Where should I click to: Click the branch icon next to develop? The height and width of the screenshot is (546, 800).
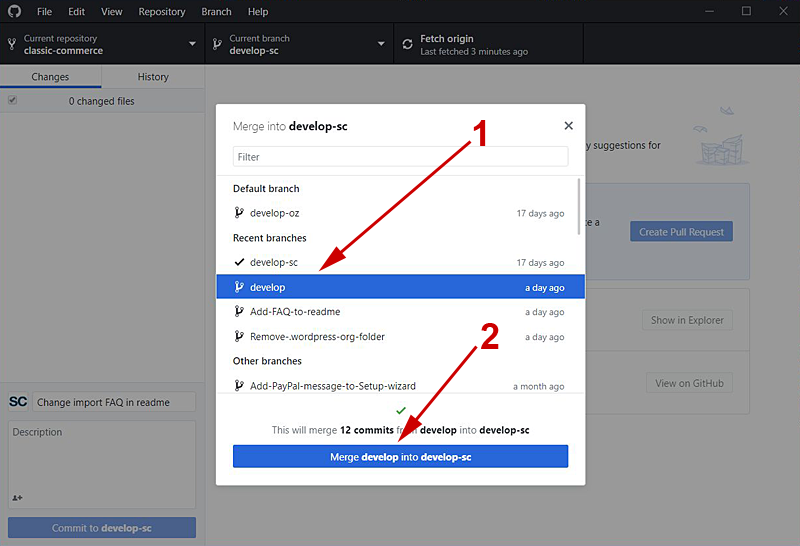[x=239, y=287]
